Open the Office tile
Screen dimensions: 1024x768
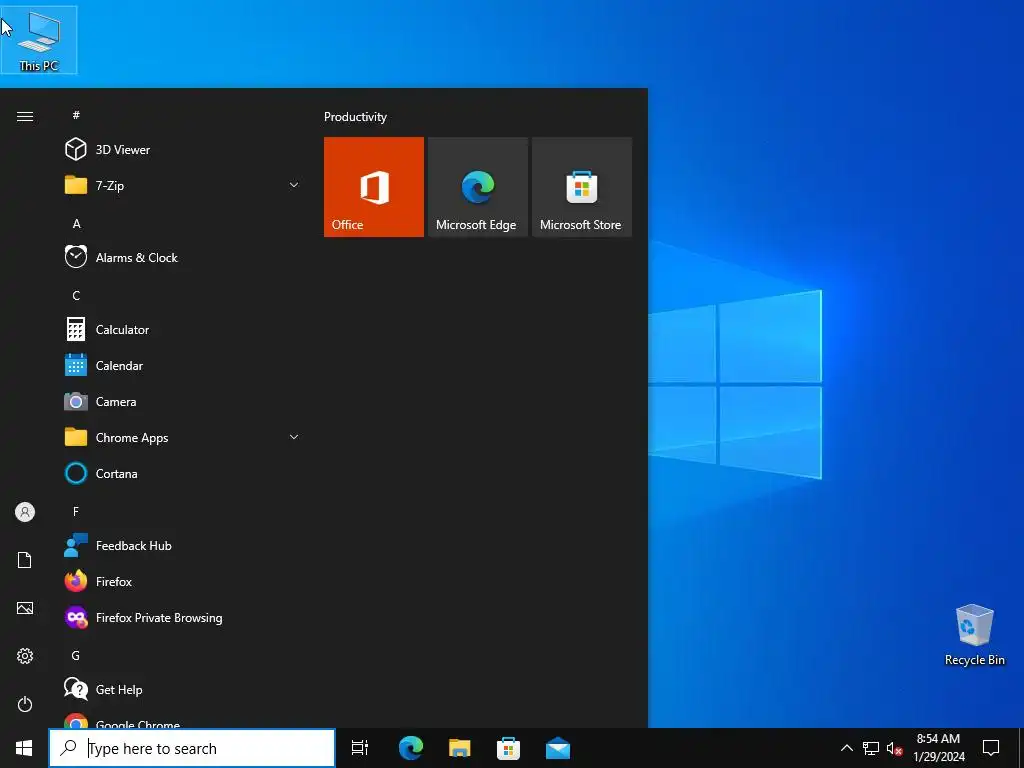pos(374,187)
